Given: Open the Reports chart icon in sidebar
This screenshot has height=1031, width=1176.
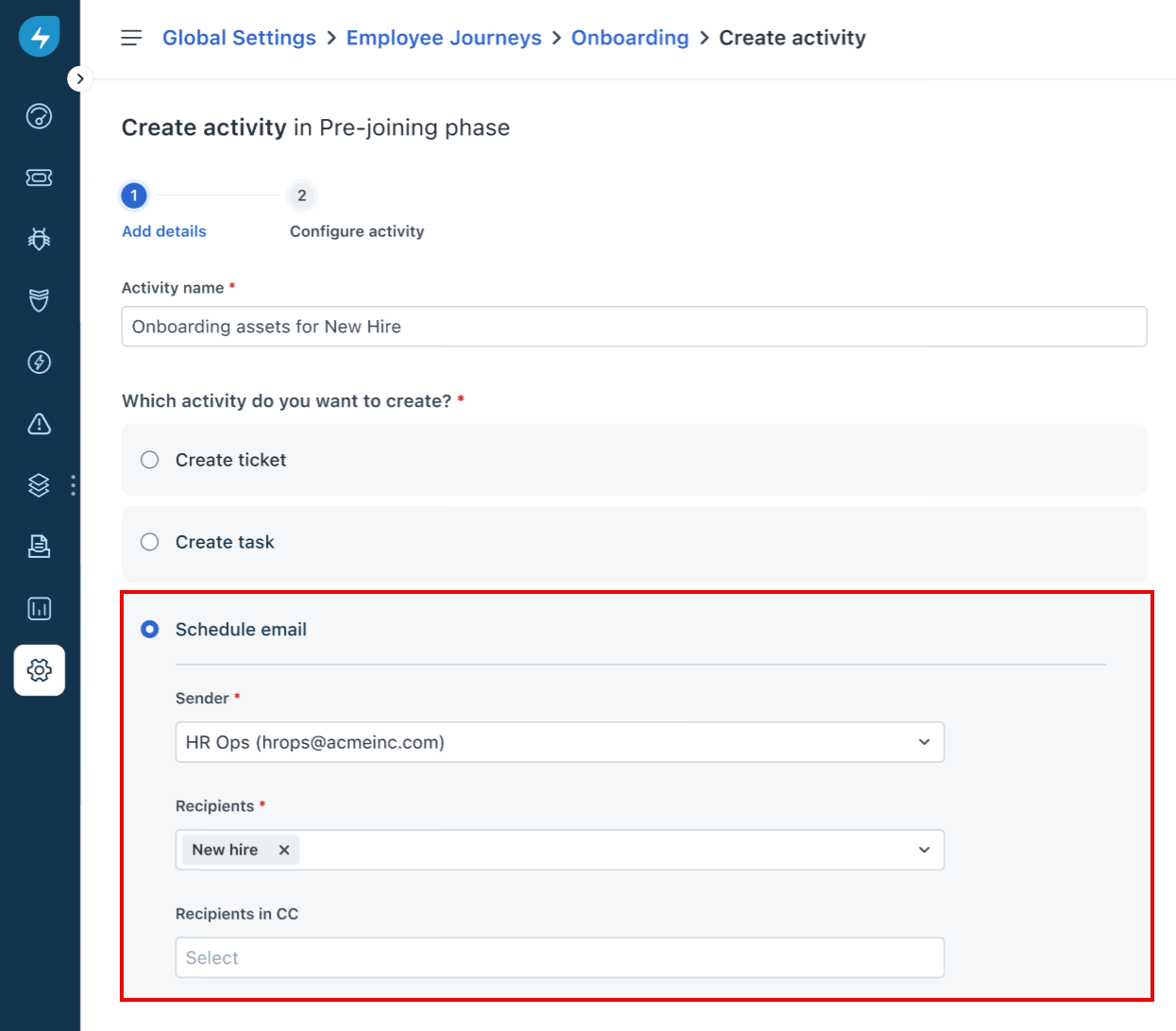Looking at the screenshot, I should pyautogui.click(x=39, y=609).
